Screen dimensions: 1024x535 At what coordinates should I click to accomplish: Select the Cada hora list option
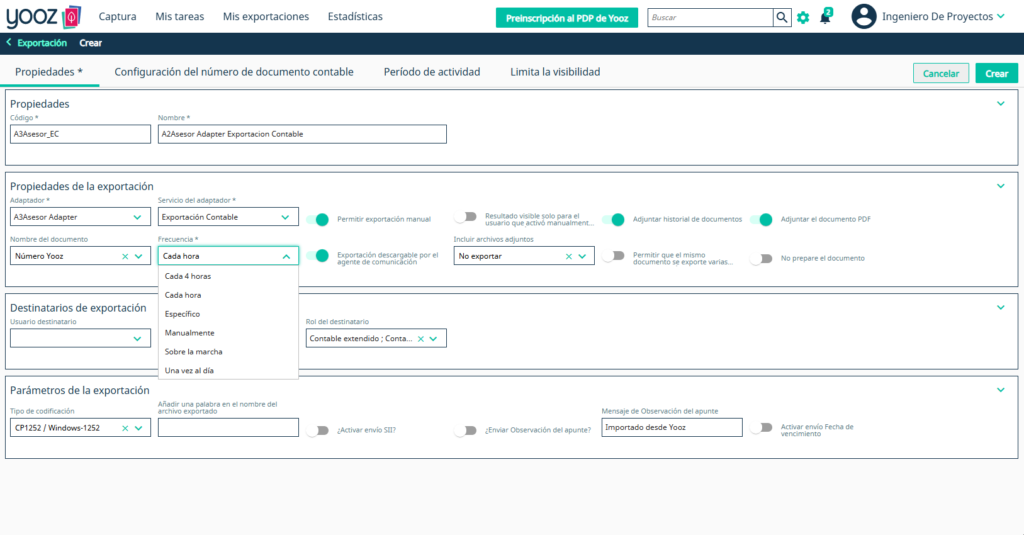[x=228, y=295]
